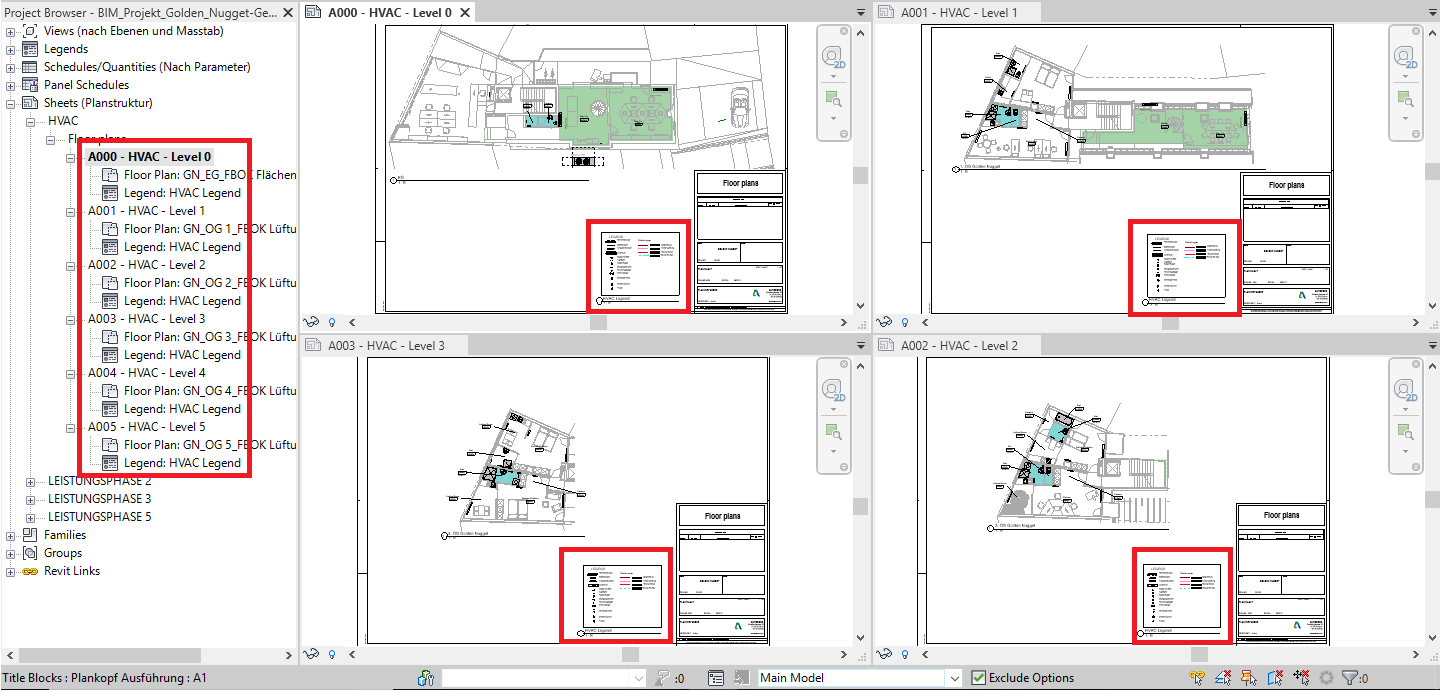
Task: Toggle Reveal Hidden Elements lightbulb in A002 view
Action: tap(903, 654)
